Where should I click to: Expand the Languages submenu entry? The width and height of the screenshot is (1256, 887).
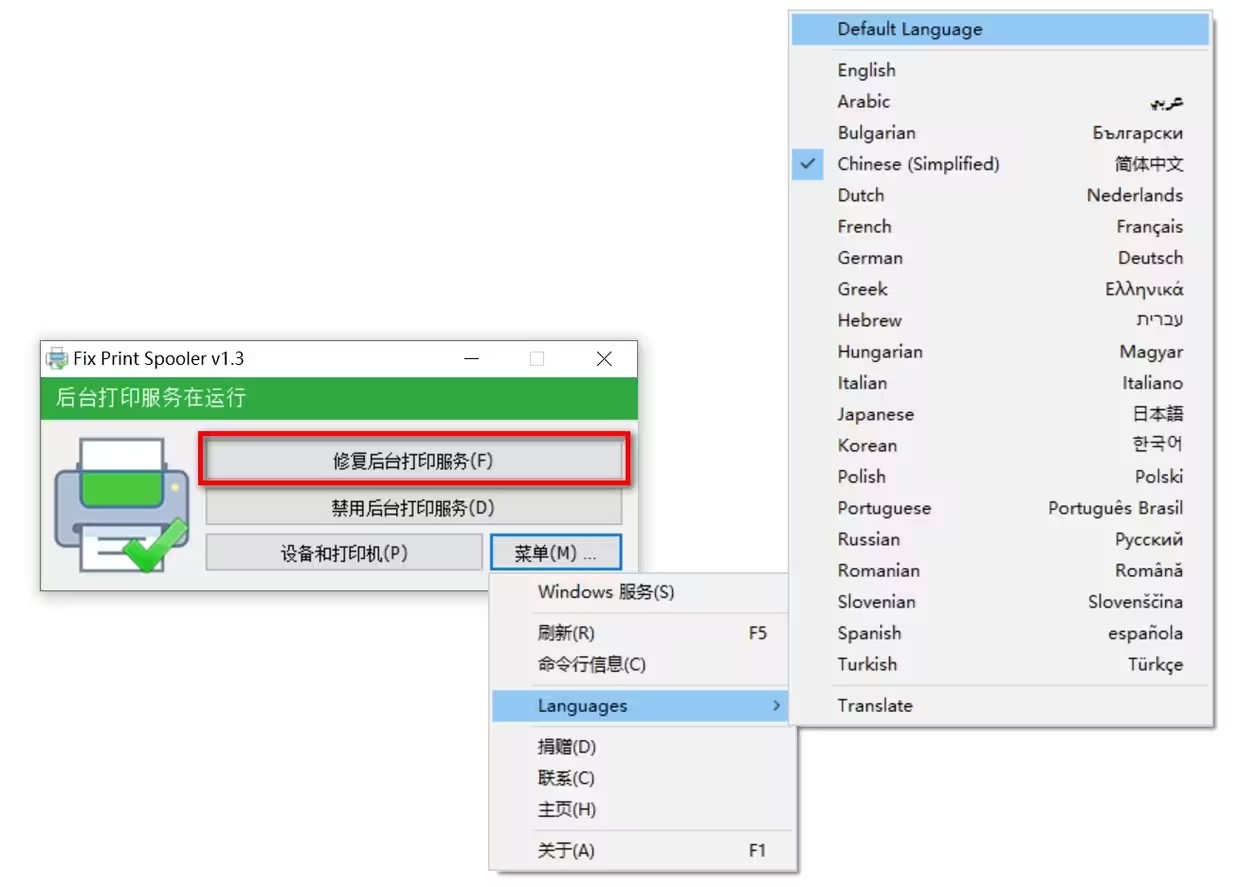click(640, 706)
